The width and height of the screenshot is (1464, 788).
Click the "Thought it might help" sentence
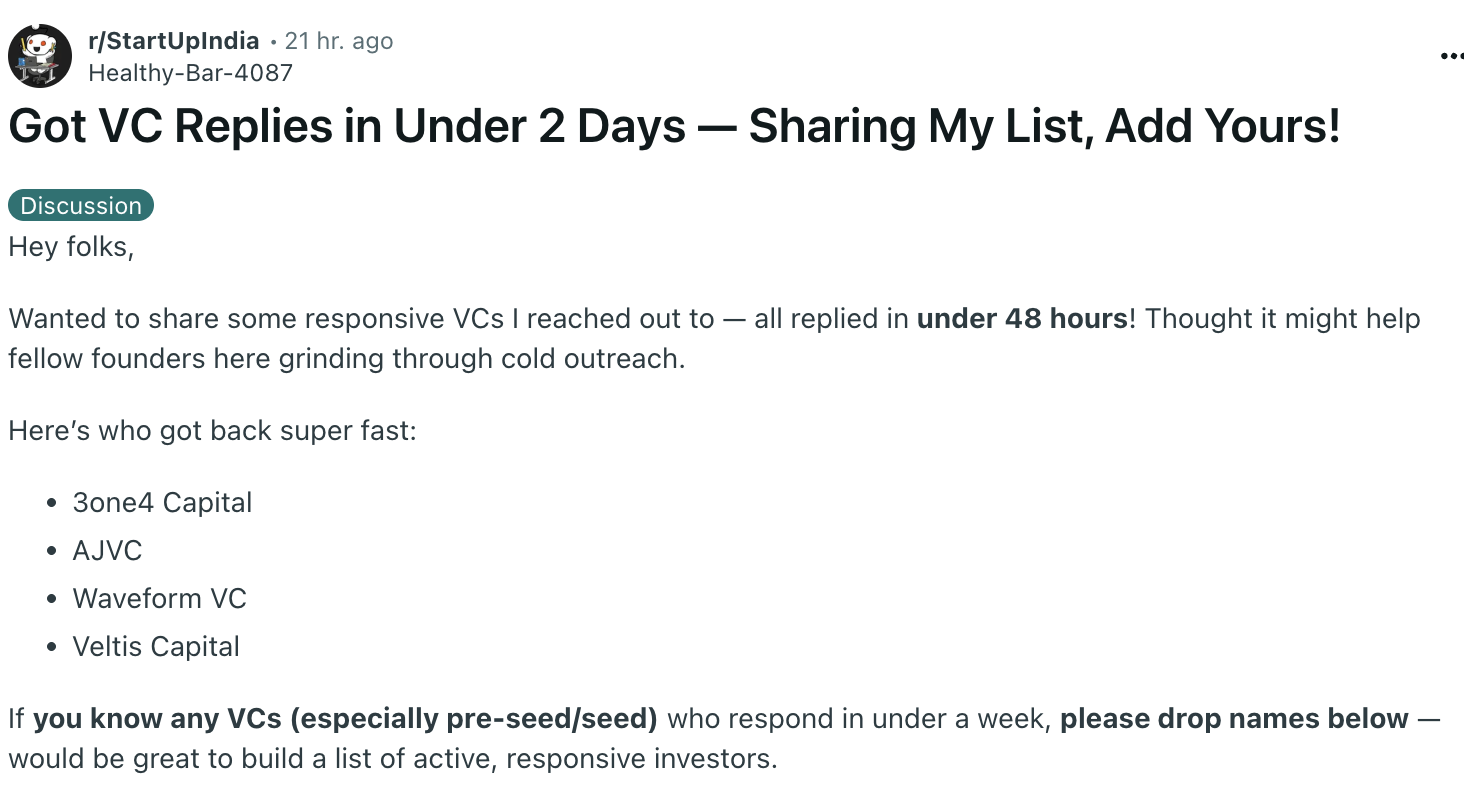tap(1282, 319)
